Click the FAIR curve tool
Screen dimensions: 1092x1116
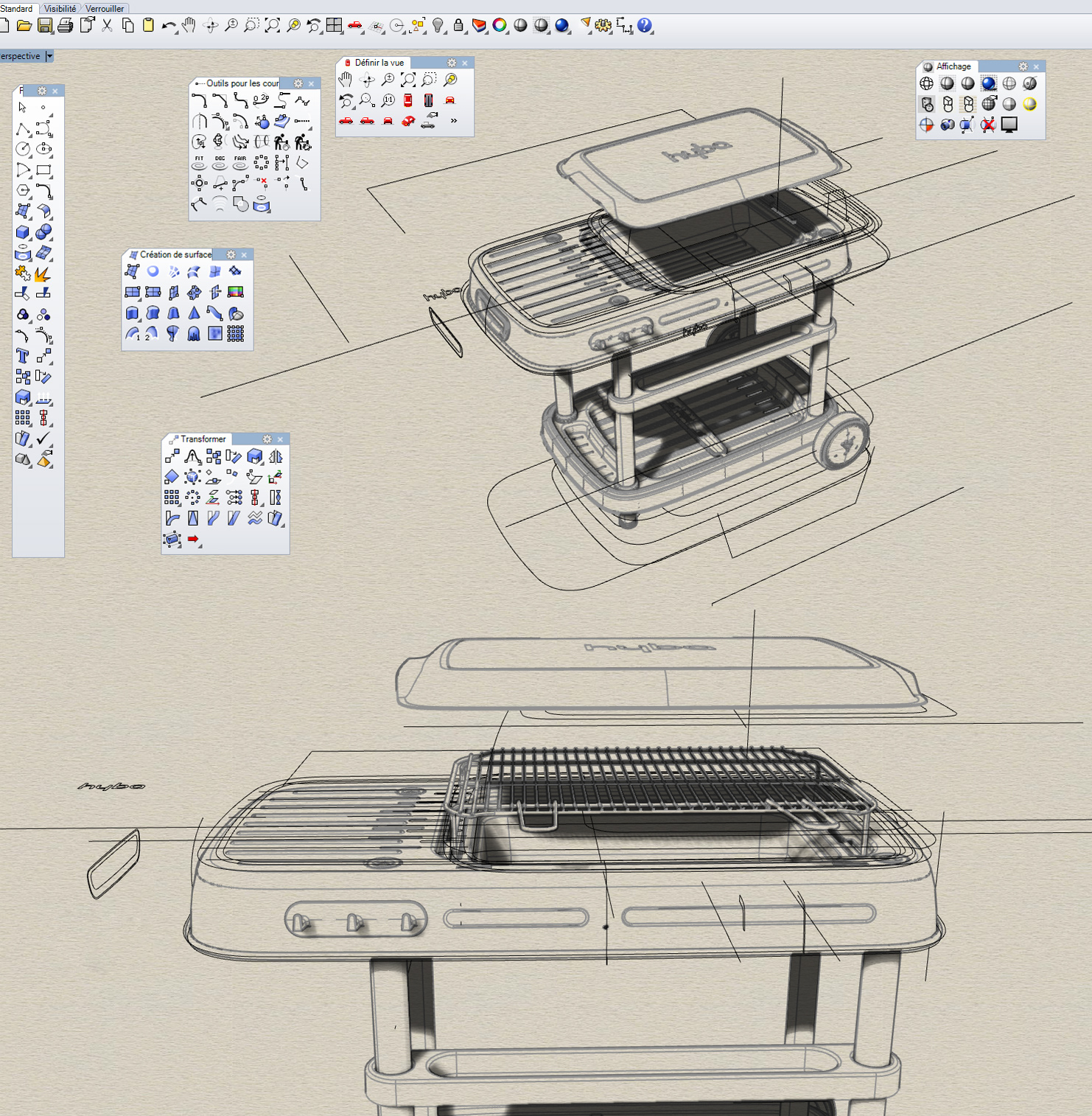240,162
